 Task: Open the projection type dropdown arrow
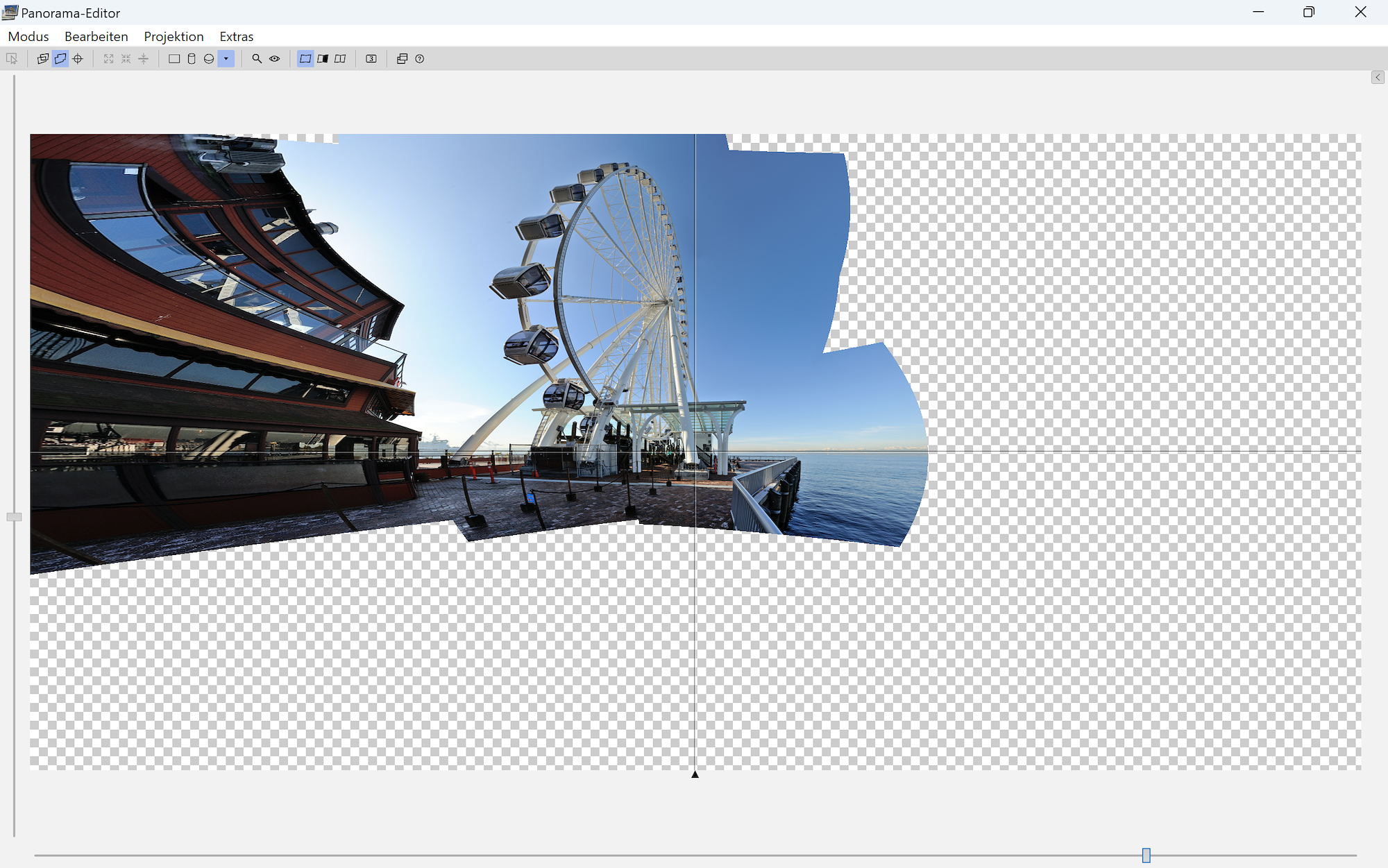point(226,59)
